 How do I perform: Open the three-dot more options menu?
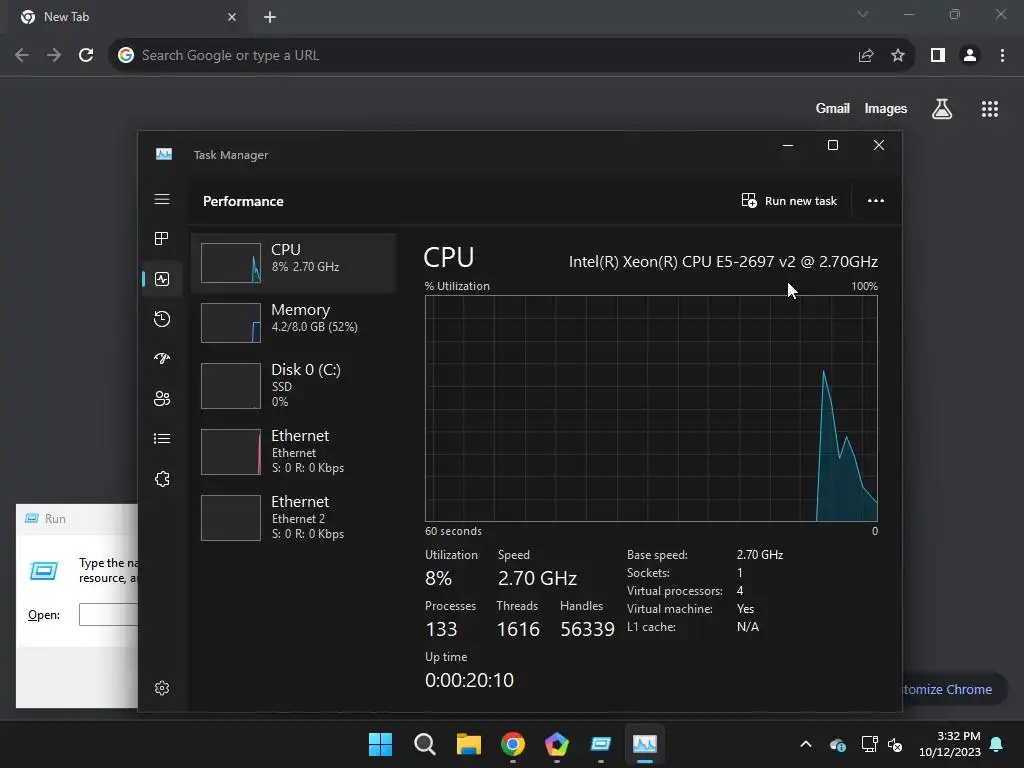876,200
